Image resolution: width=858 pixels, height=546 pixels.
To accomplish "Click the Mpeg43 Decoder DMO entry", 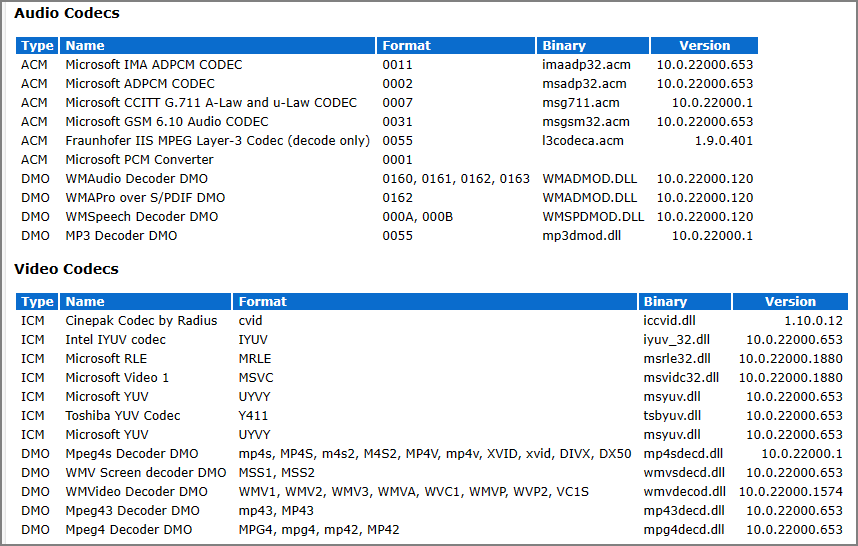I will pos(132,510).
